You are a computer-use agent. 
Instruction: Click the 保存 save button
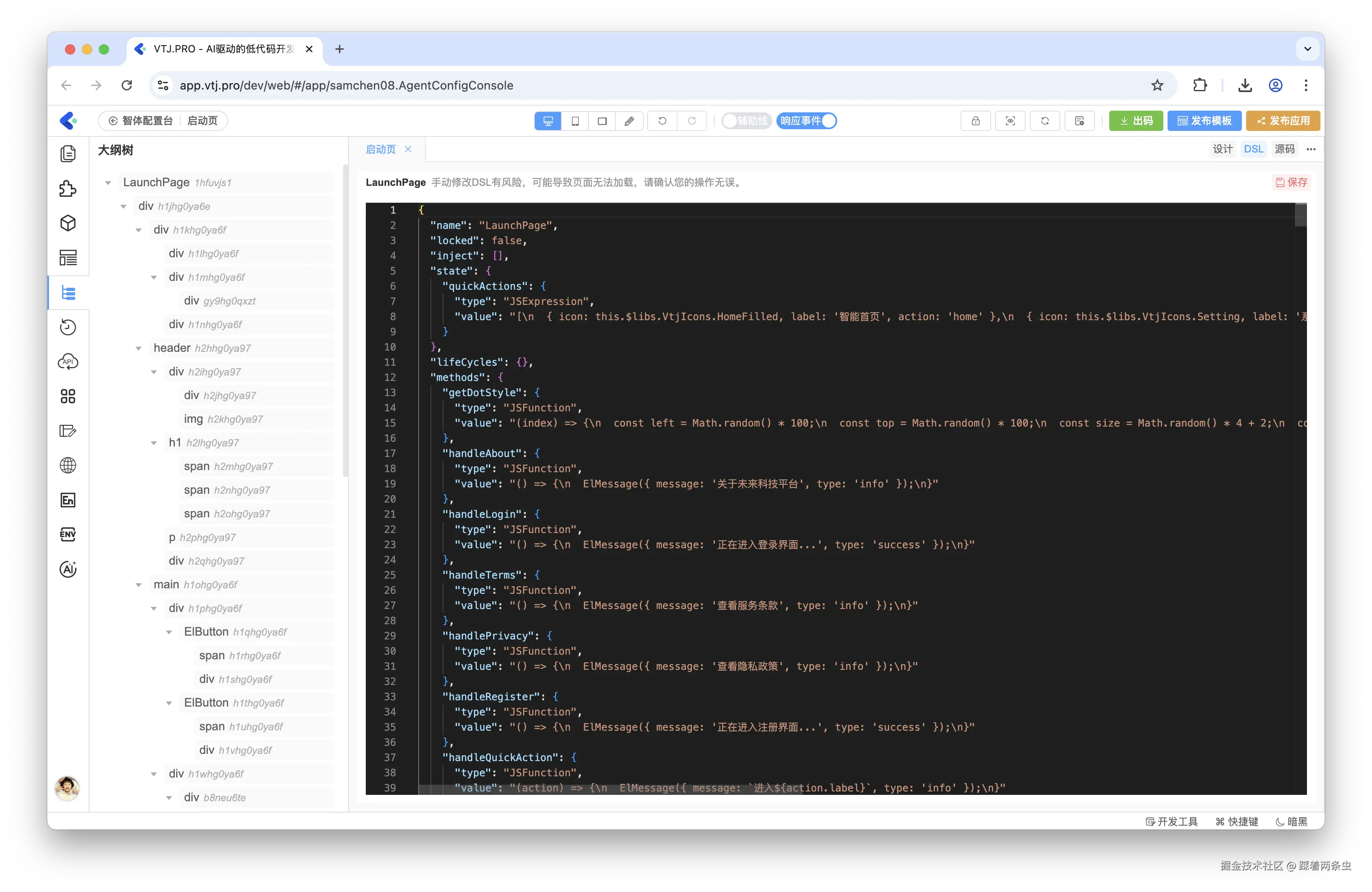(x=1291, y=182)
